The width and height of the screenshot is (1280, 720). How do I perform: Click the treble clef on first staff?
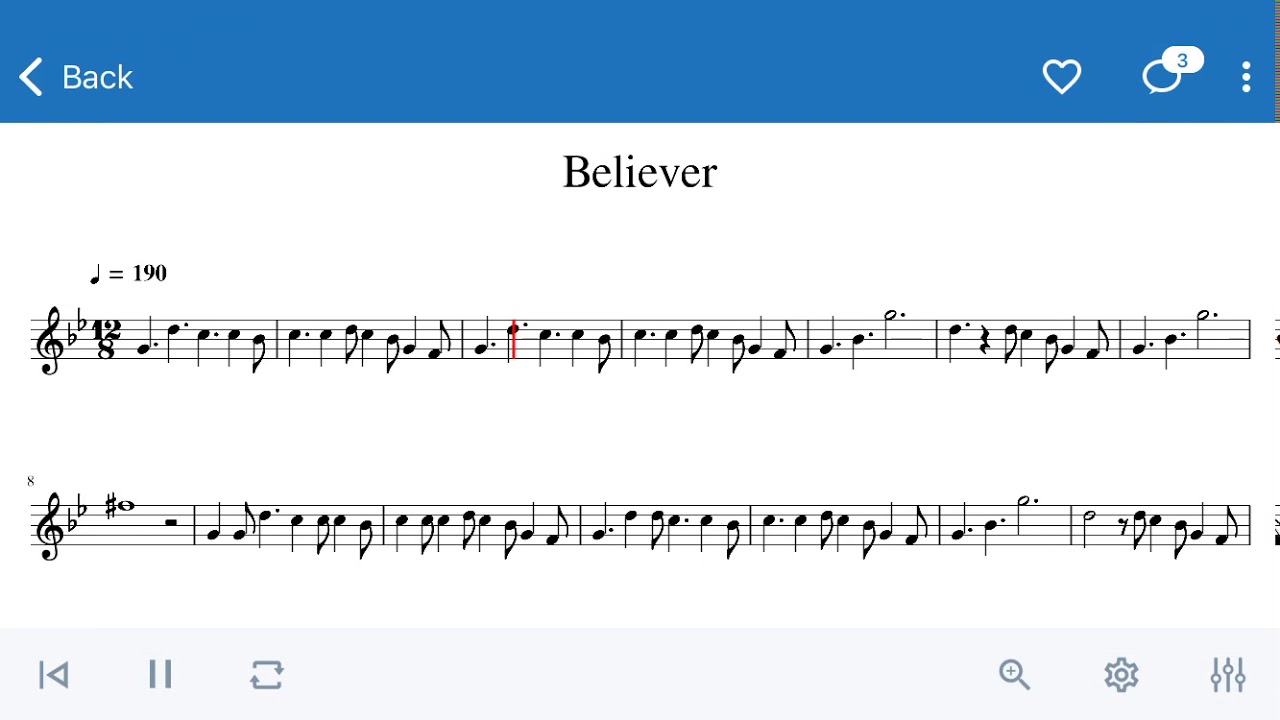coord(50,340)
